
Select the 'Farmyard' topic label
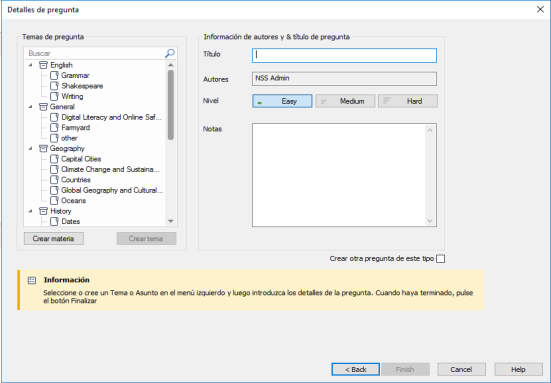tap(76, 128)
